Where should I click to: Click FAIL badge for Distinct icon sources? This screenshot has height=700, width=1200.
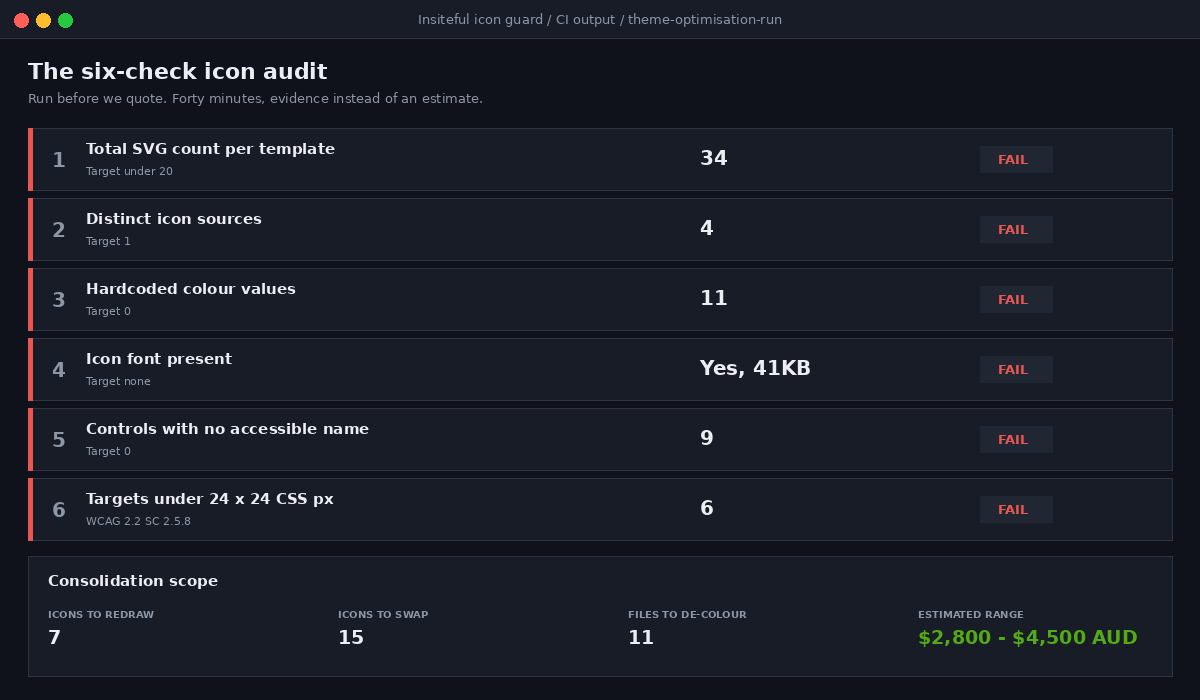pyautogui.click(x=1016, y=230)
